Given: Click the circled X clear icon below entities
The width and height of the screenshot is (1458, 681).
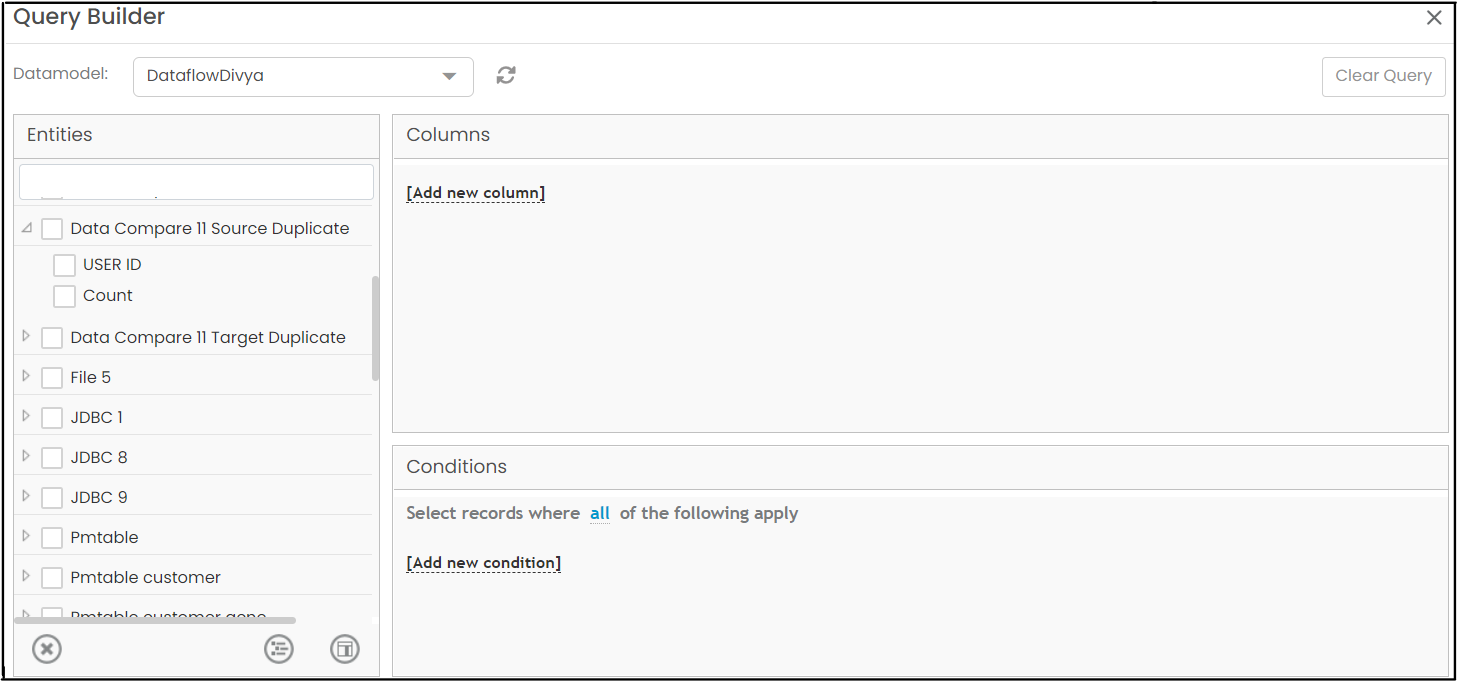Looking at the screenshot, I should coord(47,649).
